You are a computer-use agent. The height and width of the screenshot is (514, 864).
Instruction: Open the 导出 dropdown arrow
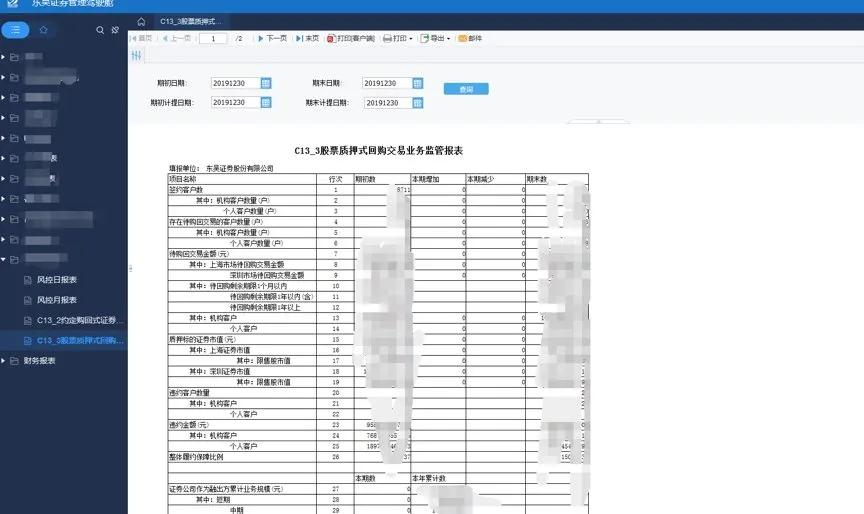449,39
